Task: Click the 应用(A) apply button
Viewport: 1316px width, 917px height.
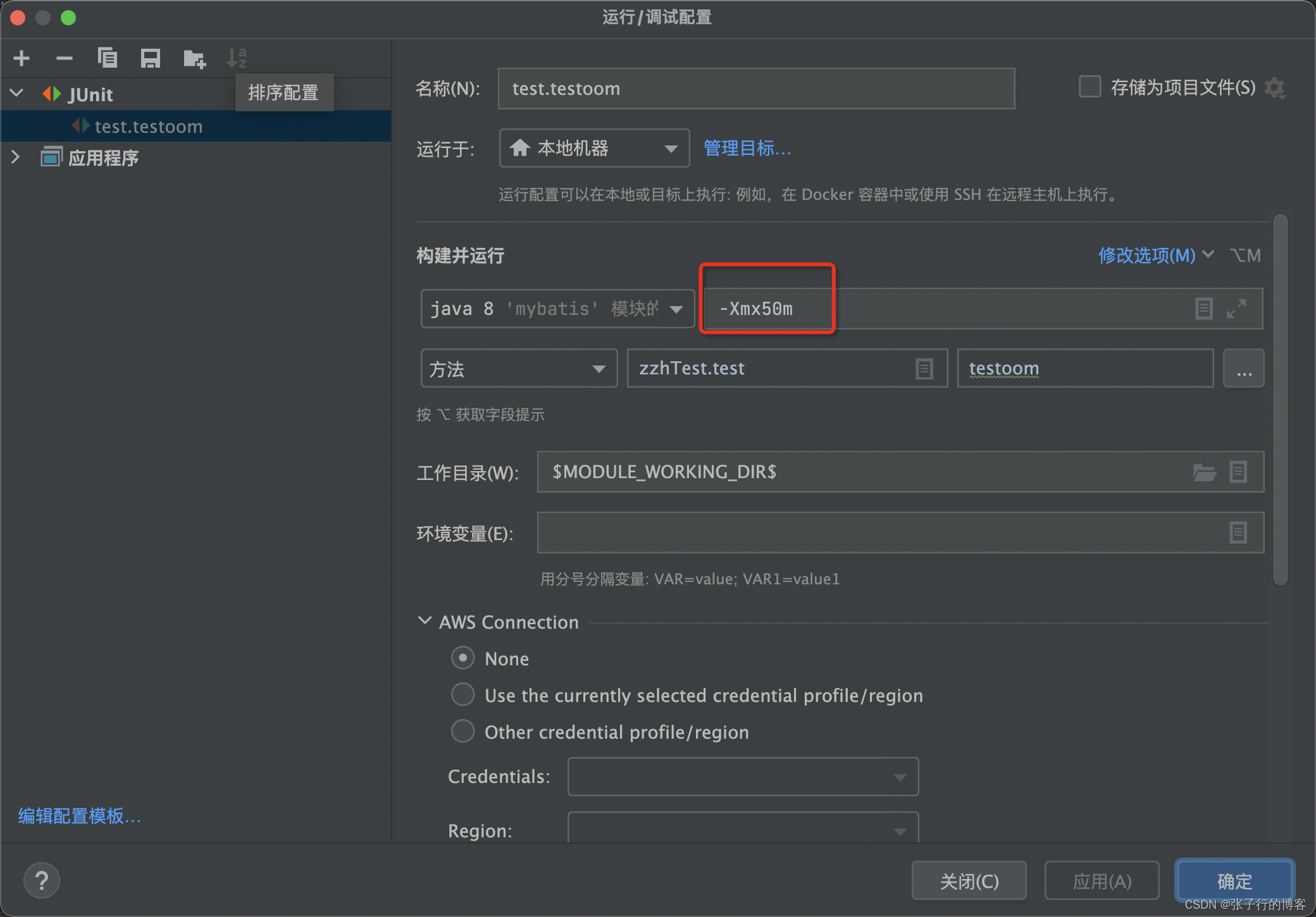Action: tap(1102, 880)
